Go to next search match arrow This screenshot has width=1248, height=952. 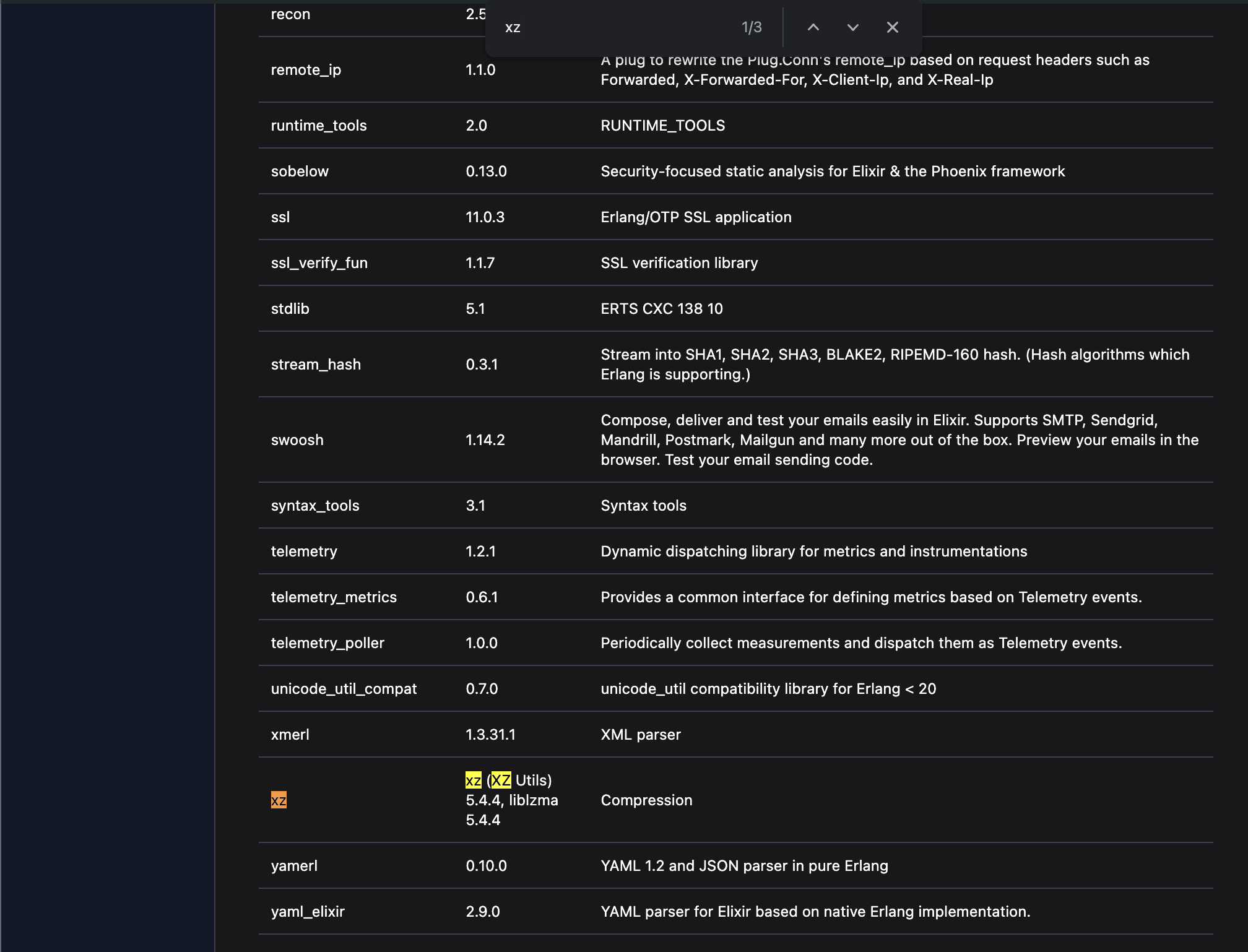(853, 27)
